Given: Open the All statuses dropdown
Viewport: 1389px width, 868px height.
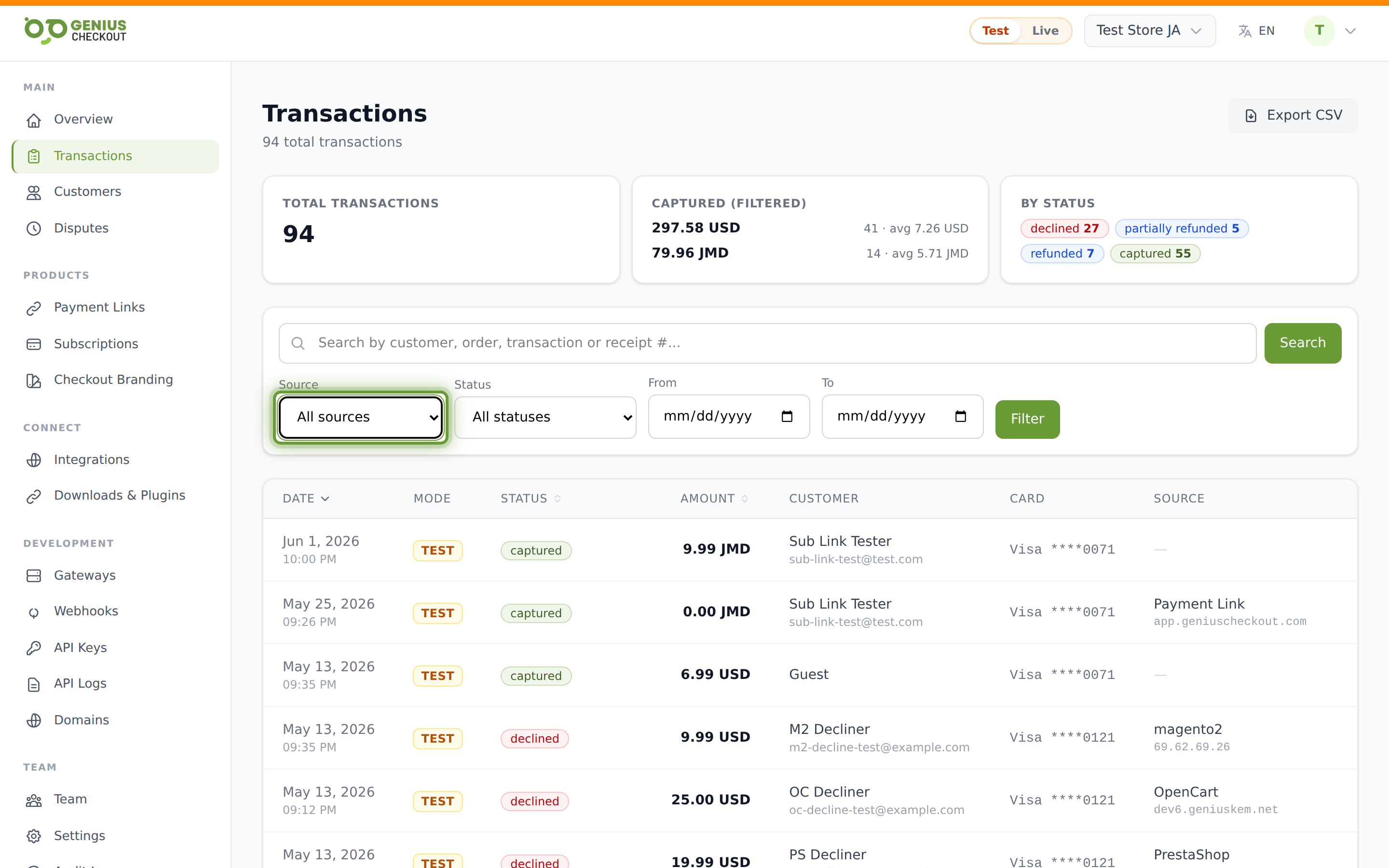Looking at the screenshot, I should (x=545, y=417).
